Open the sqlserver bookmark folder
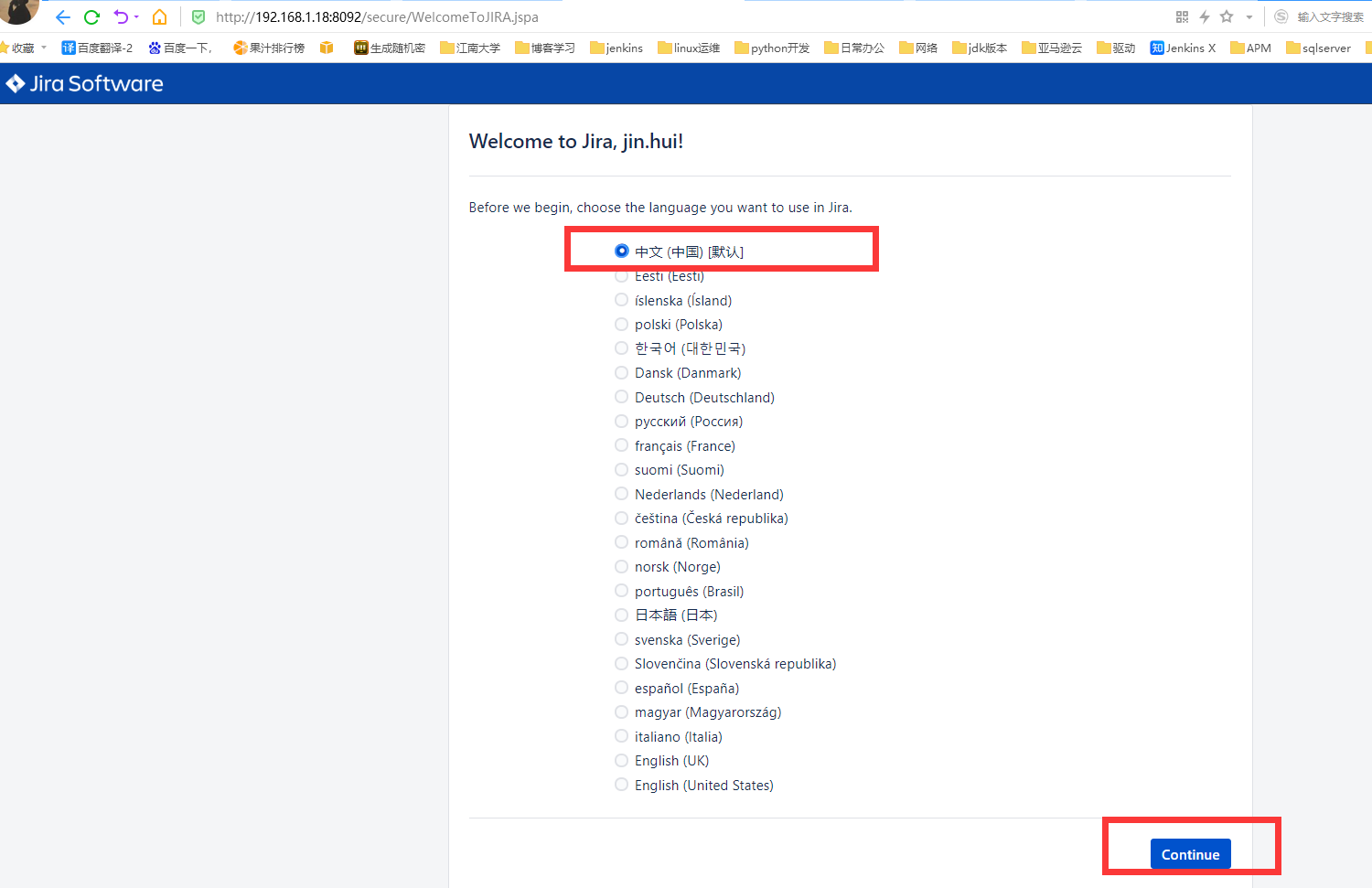Viewport: 1372px width, 888px height. pyautogui.click(x=1318, y=48)
